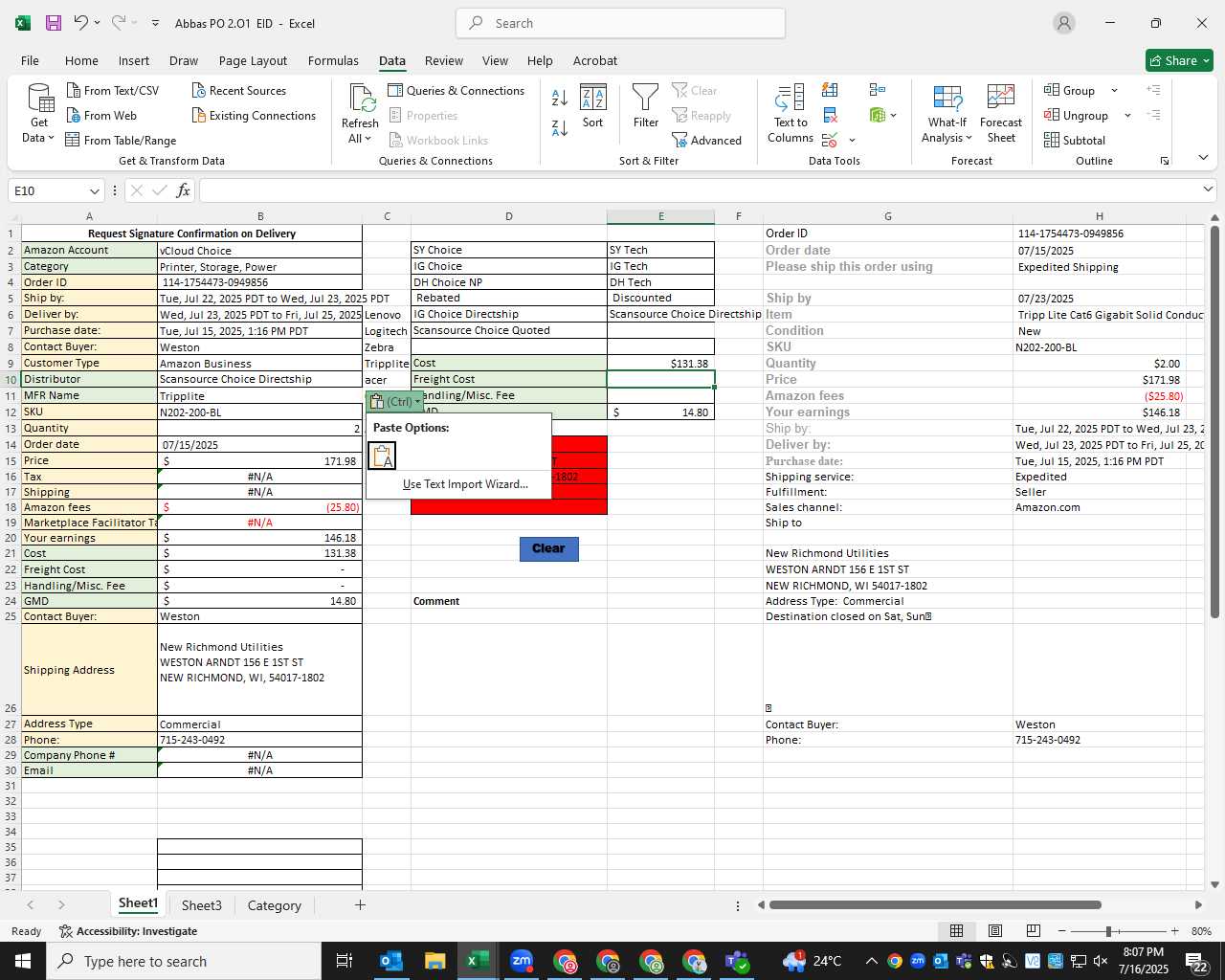Screen dimensions: 1225x980
Task: Open the Sort dialog icon
Action: click(x=593, y=106)
